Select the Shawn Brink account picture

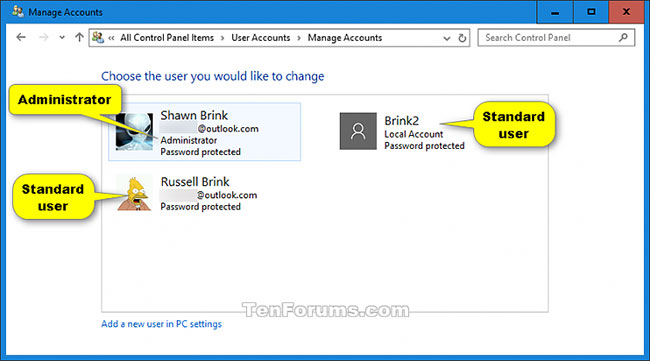pyautogui.click(x=134, y=132)
